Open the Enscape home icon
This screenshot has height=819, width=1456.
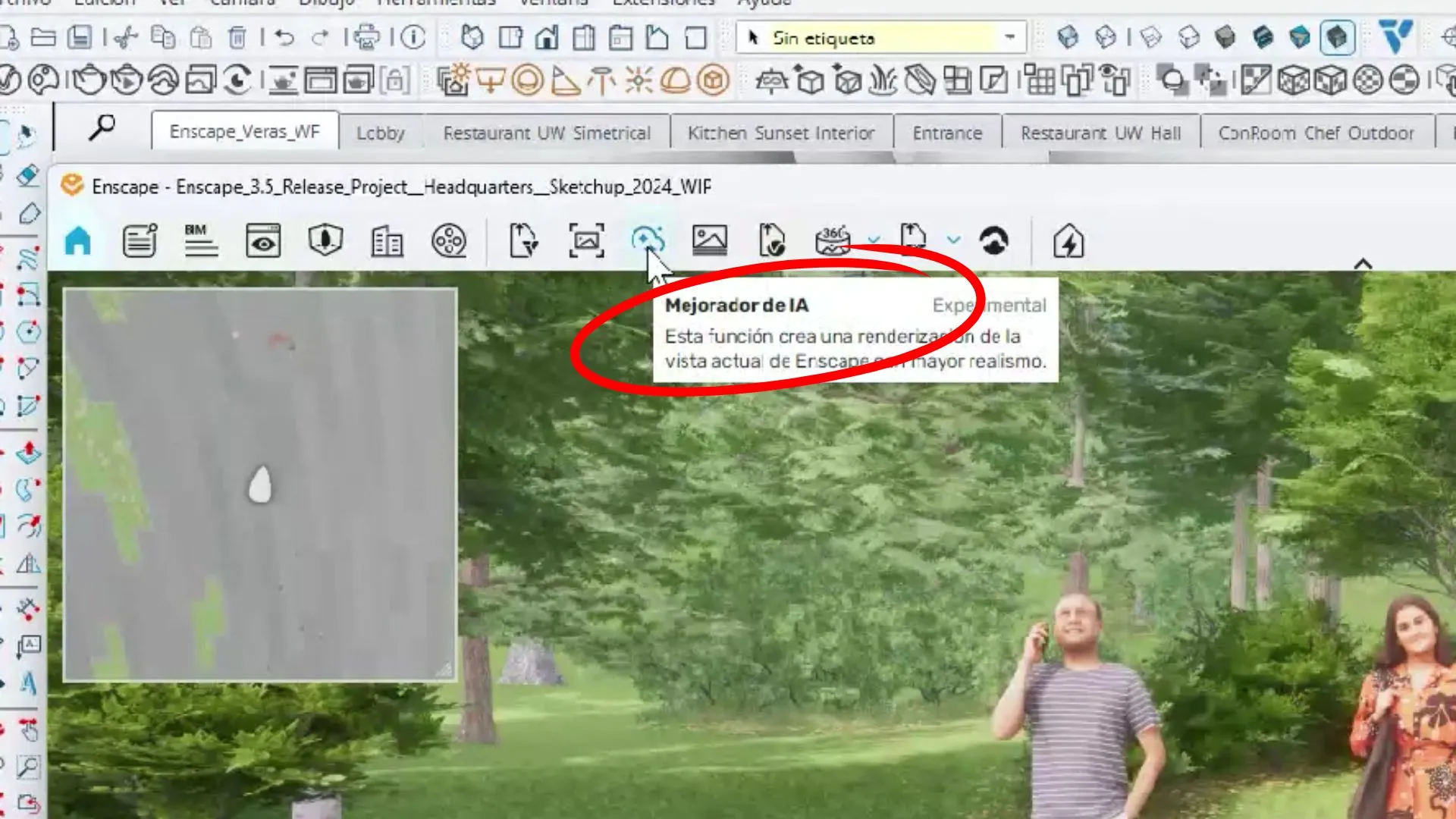point(78,241)
